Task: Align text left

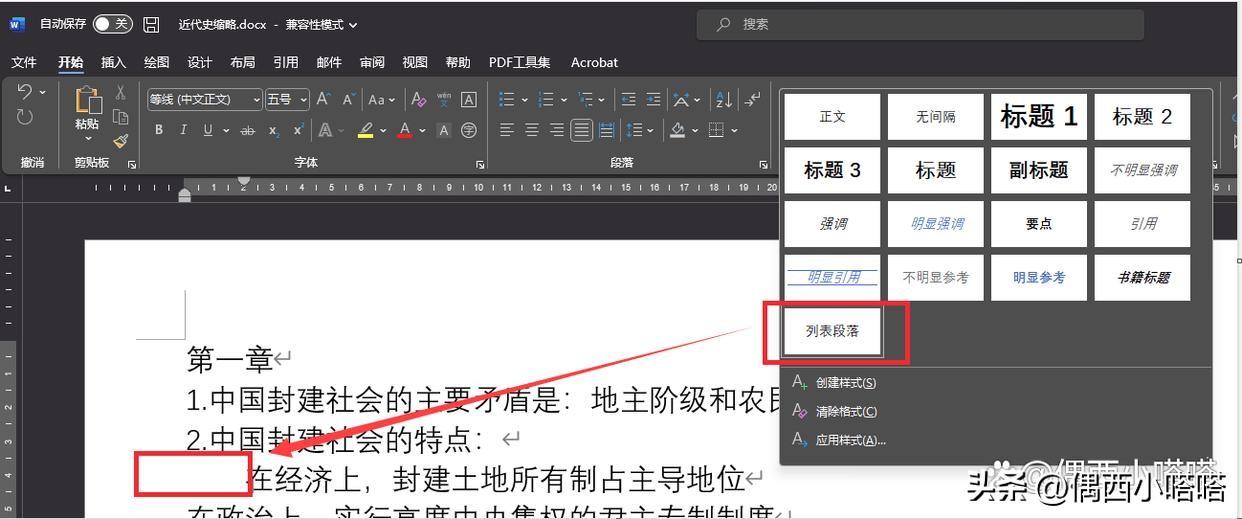Action: click(x=507, y=130)
